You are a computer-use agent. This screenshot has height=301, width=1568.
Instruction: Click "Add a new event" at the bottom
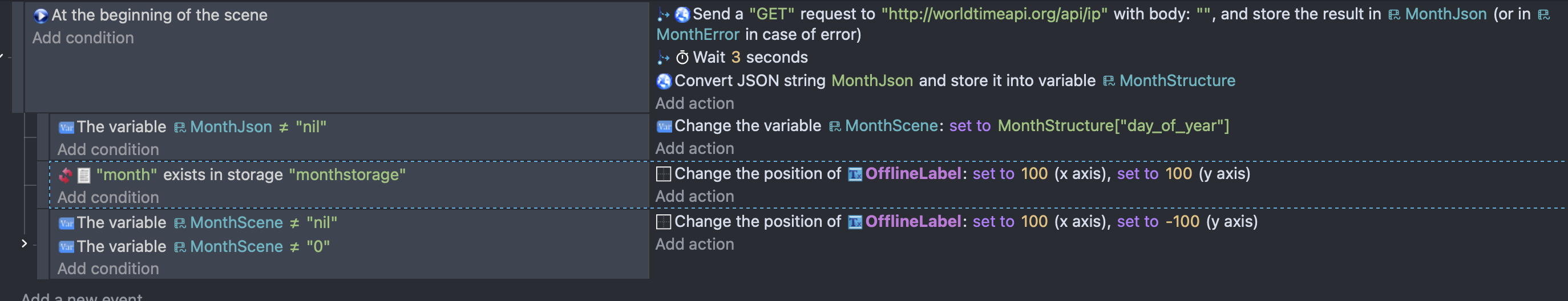(82, 296)
